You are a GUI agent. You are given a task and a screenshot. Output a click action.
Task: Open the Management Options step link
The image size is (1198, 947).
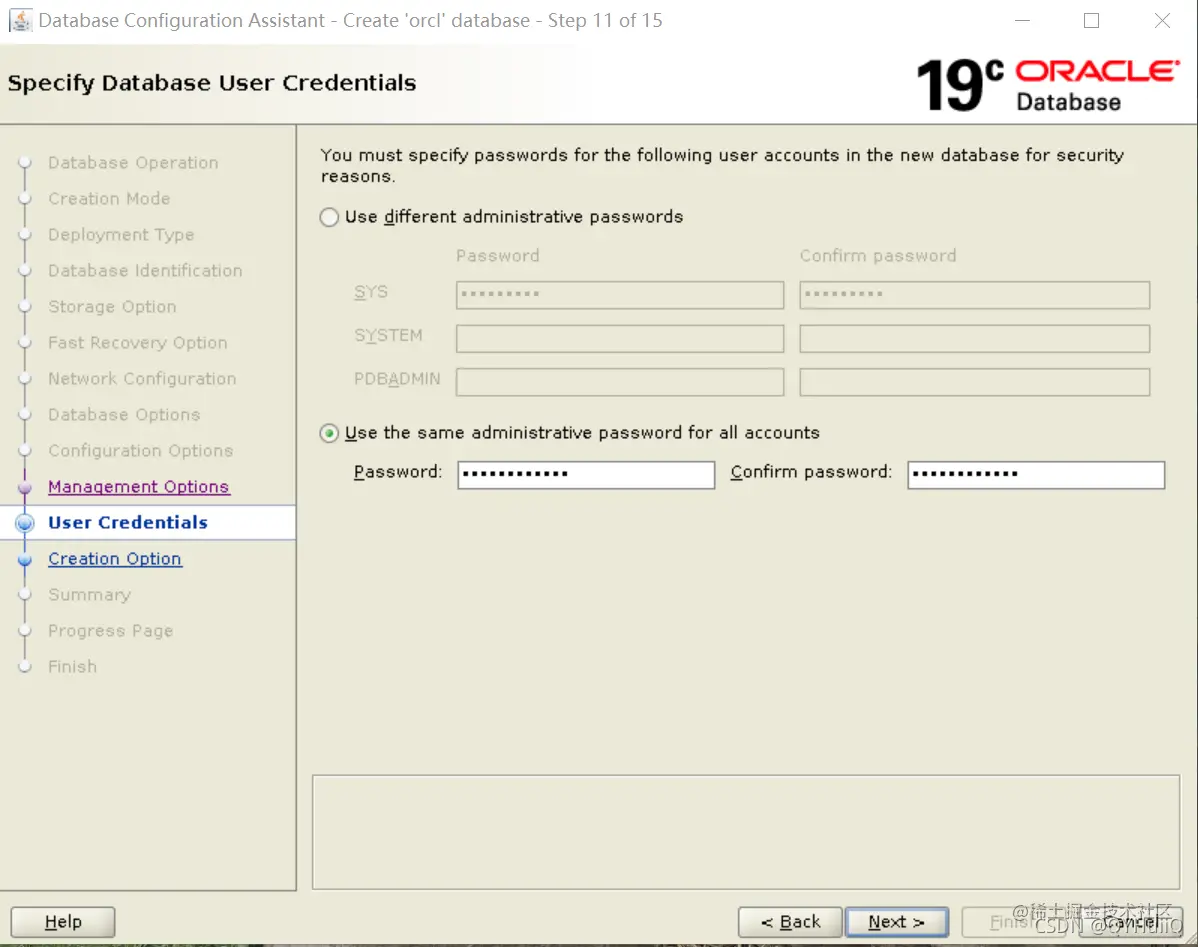138,487
